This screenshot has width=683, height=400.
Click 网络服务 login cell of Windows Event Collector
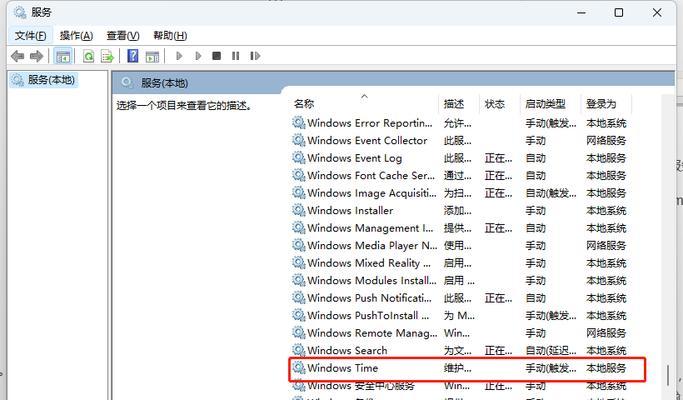(x=606, y=141)
